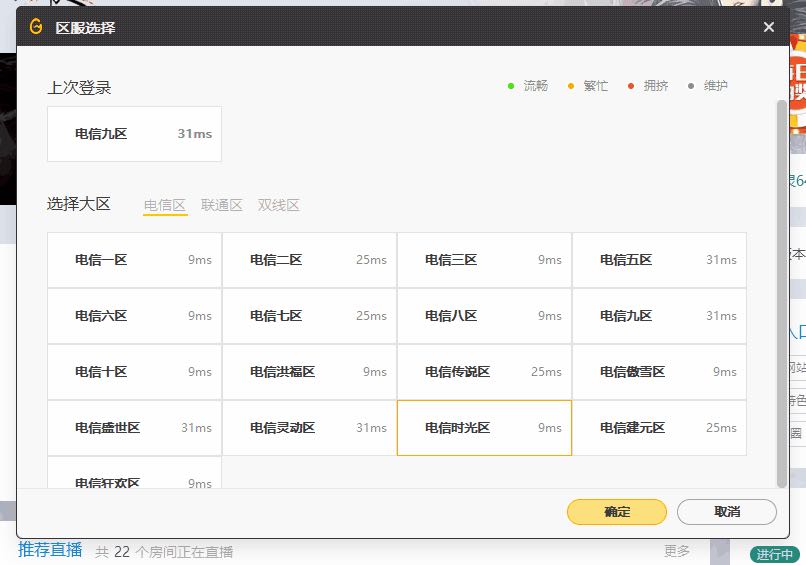
Task: Choose server 电信六区
Action: 135,316
